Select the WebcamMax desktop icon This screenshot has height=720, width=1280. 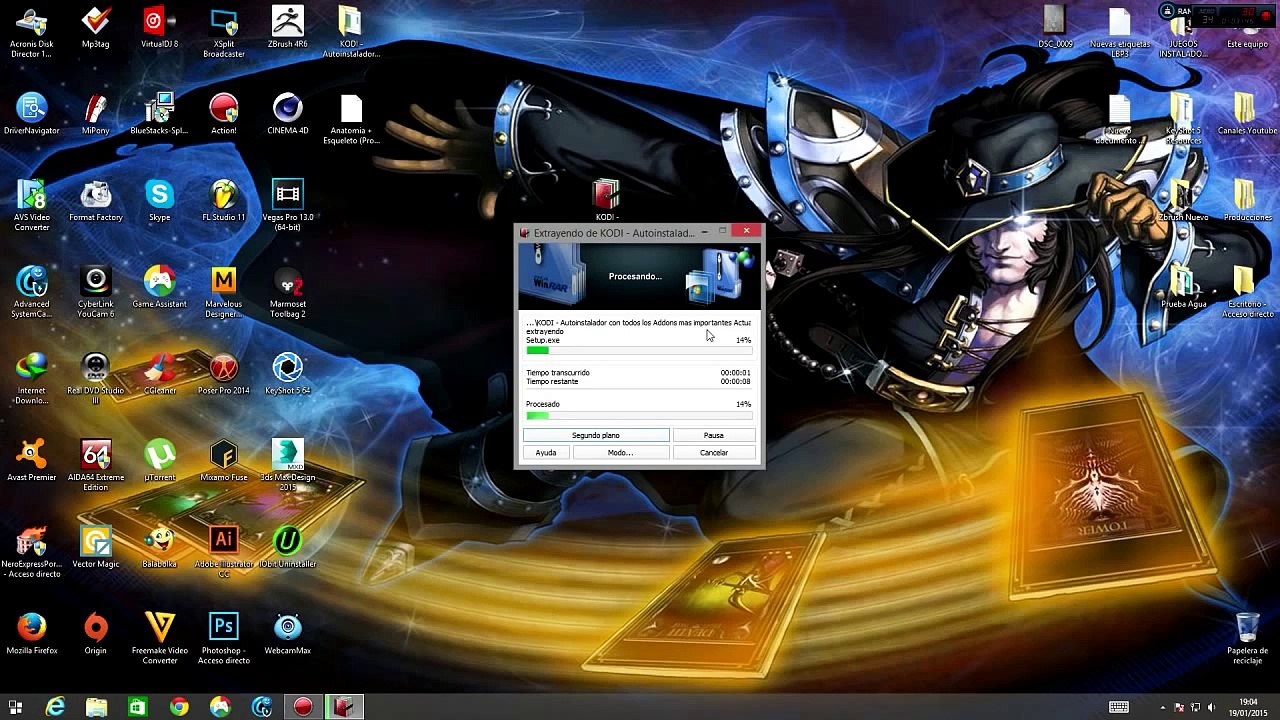click(x=288, y=634)
